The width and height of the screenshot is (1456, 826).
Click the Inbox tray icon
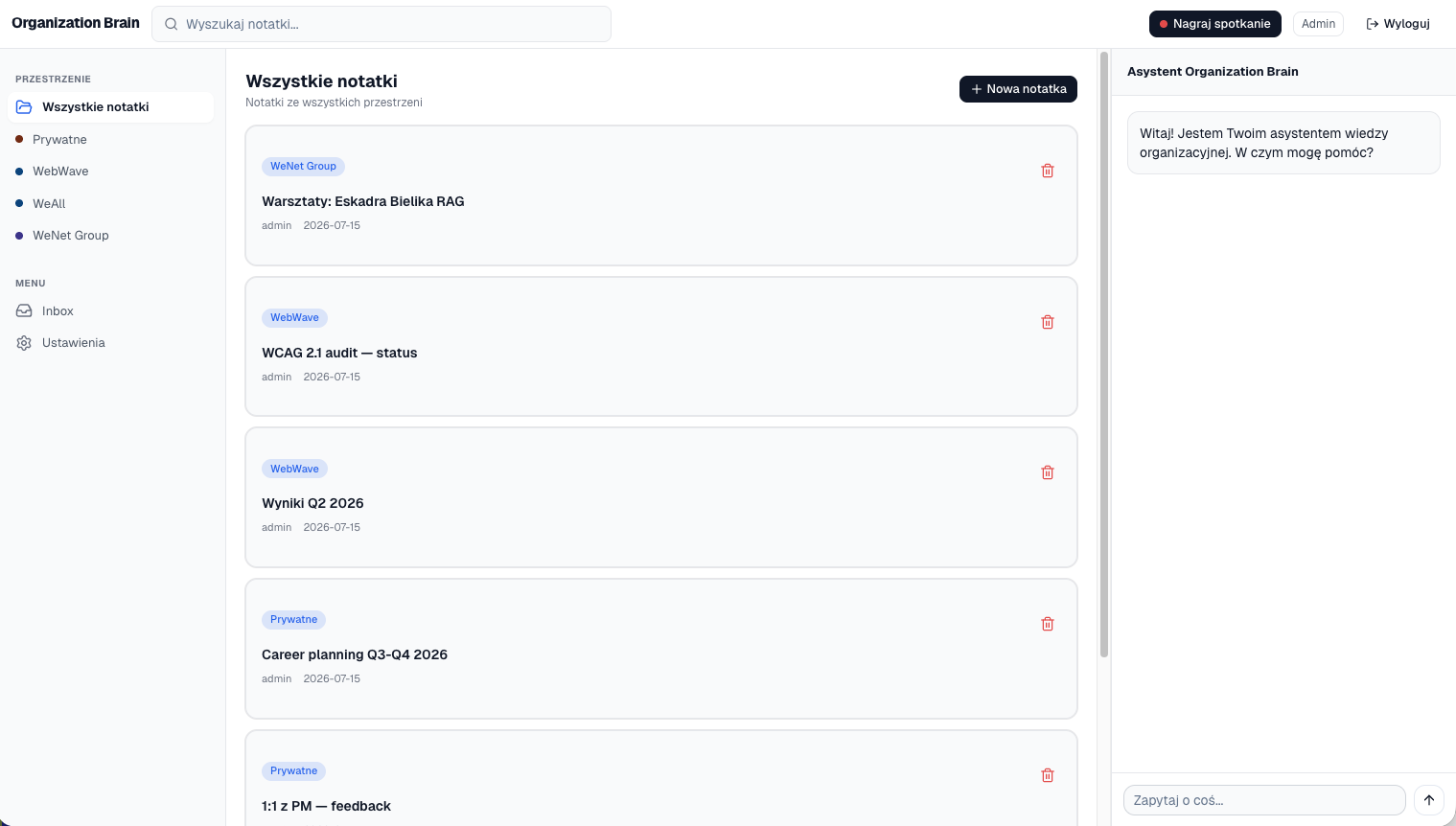tap(24, 311)
